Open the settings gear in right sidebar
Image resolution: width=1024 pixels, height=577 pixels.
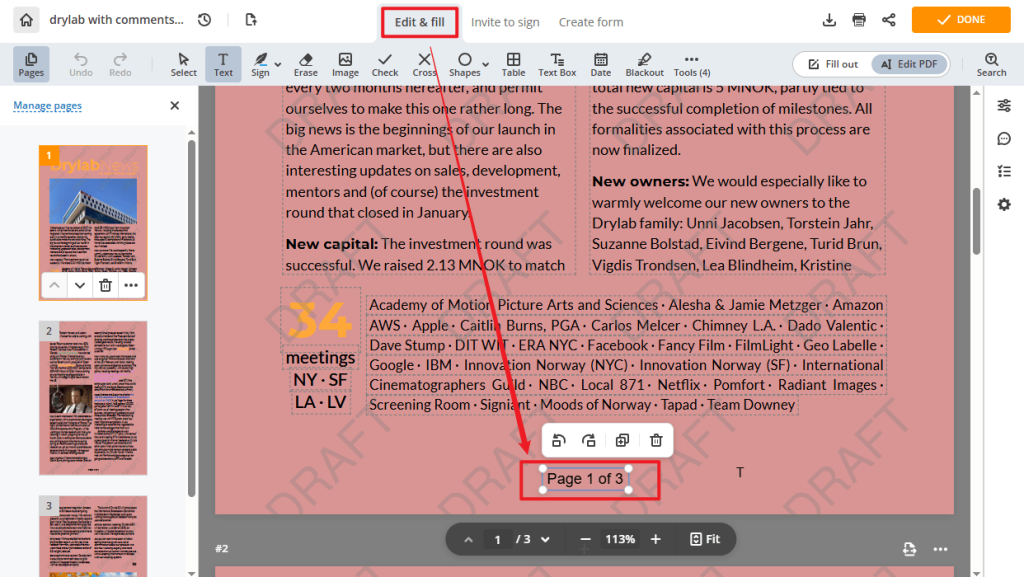pyautogui.click(x=1004, y=205)
